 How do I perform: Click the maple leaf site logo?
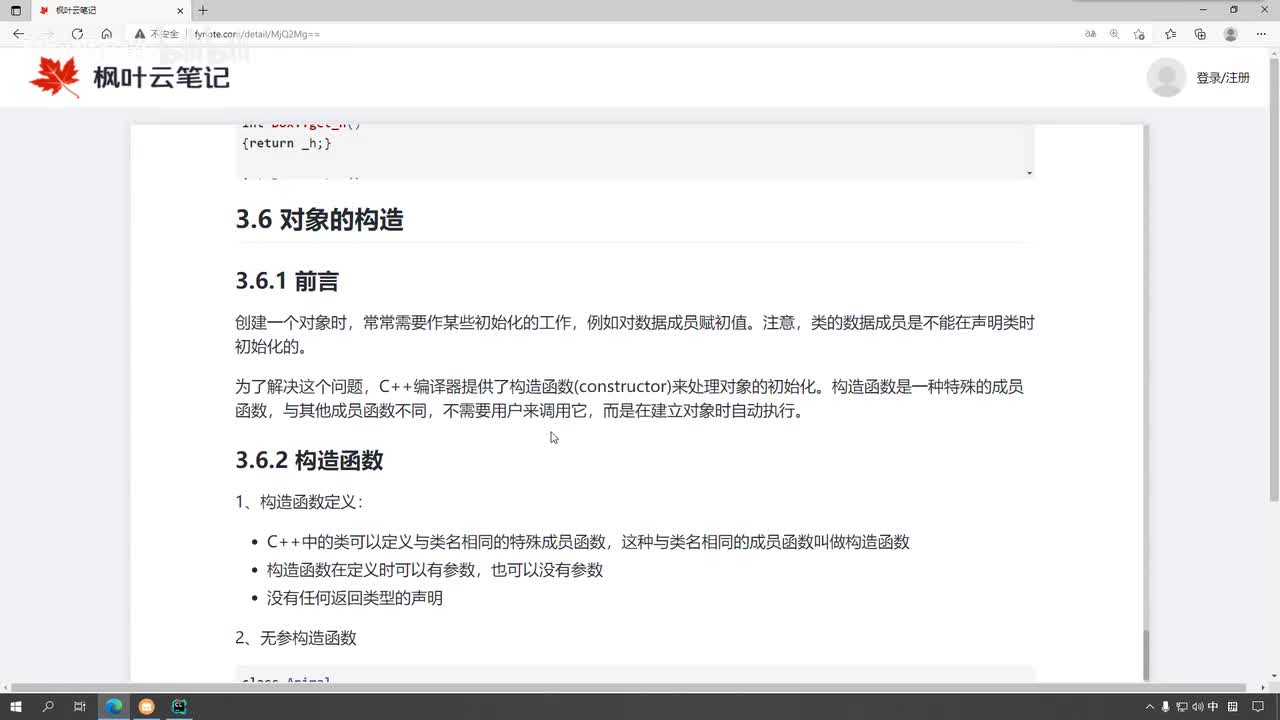(x=55, y=77)
